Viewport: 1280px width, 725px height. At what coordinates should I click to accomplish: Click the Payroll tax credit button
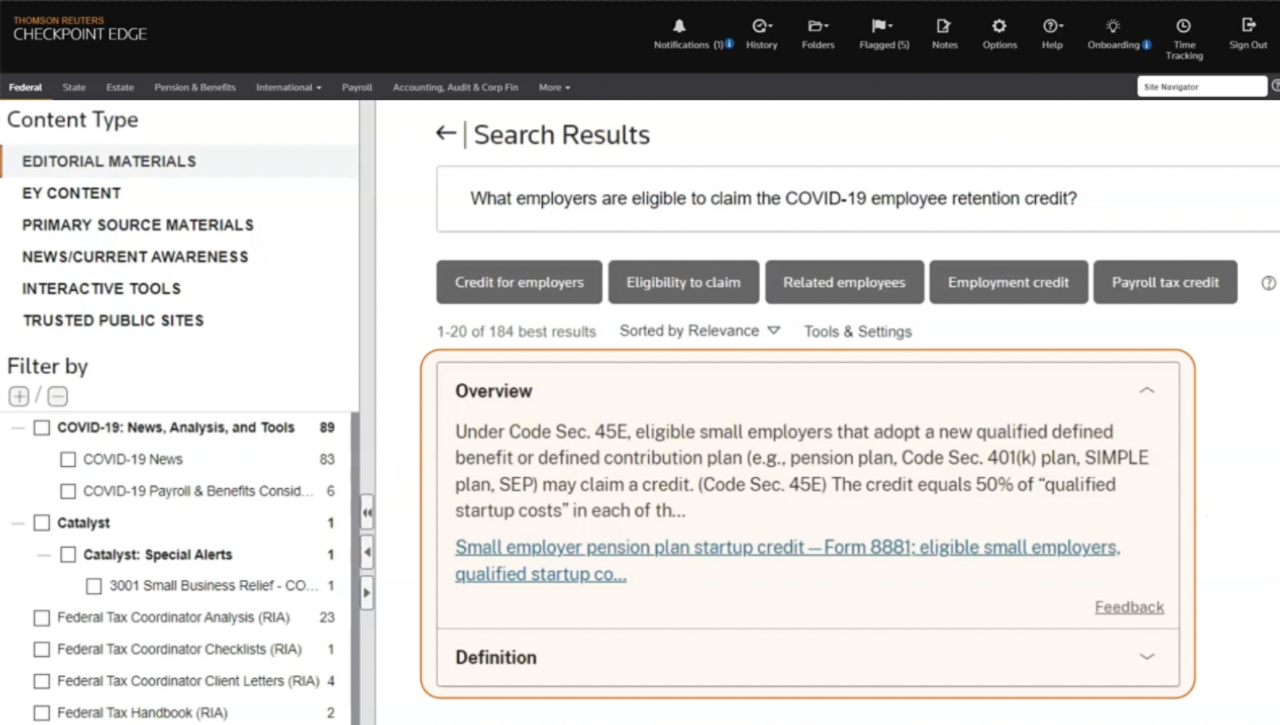(1165, 282)
